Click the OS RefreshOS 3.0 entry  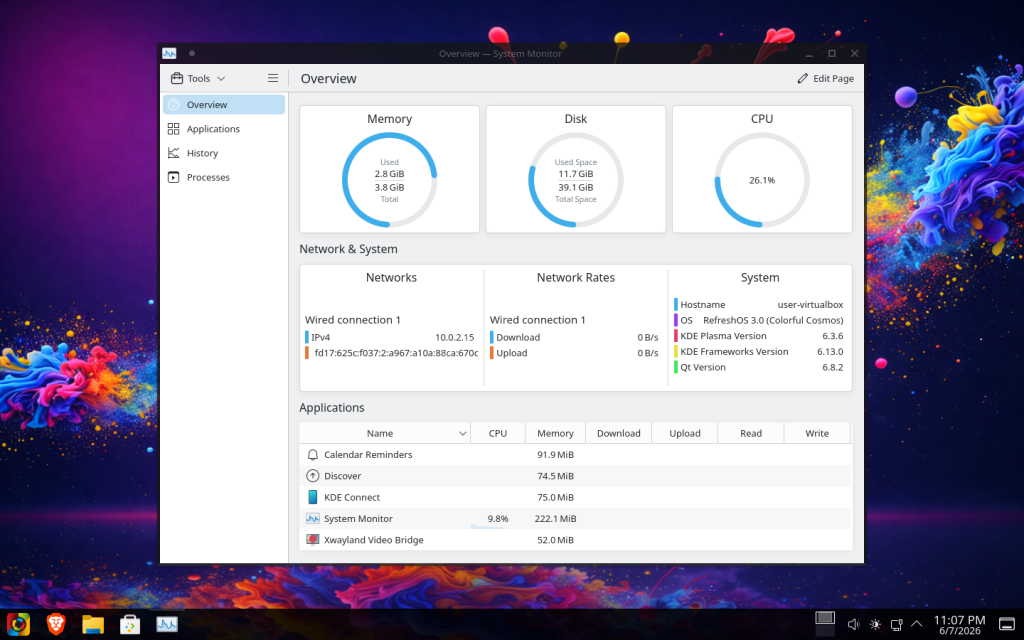click(x=761, y=320)
